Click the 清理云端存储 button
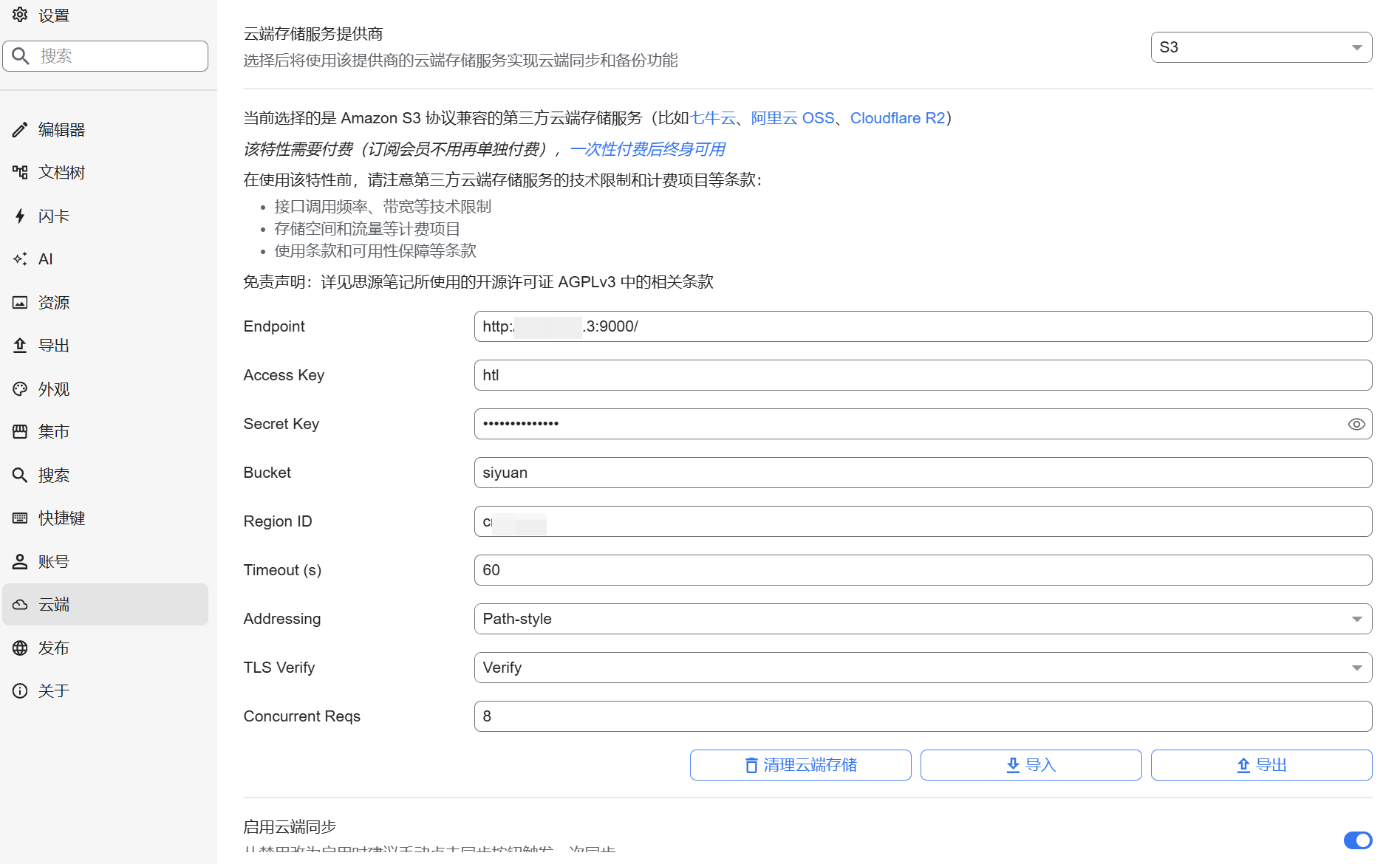The image size is (1400, 864). [800, 765]
